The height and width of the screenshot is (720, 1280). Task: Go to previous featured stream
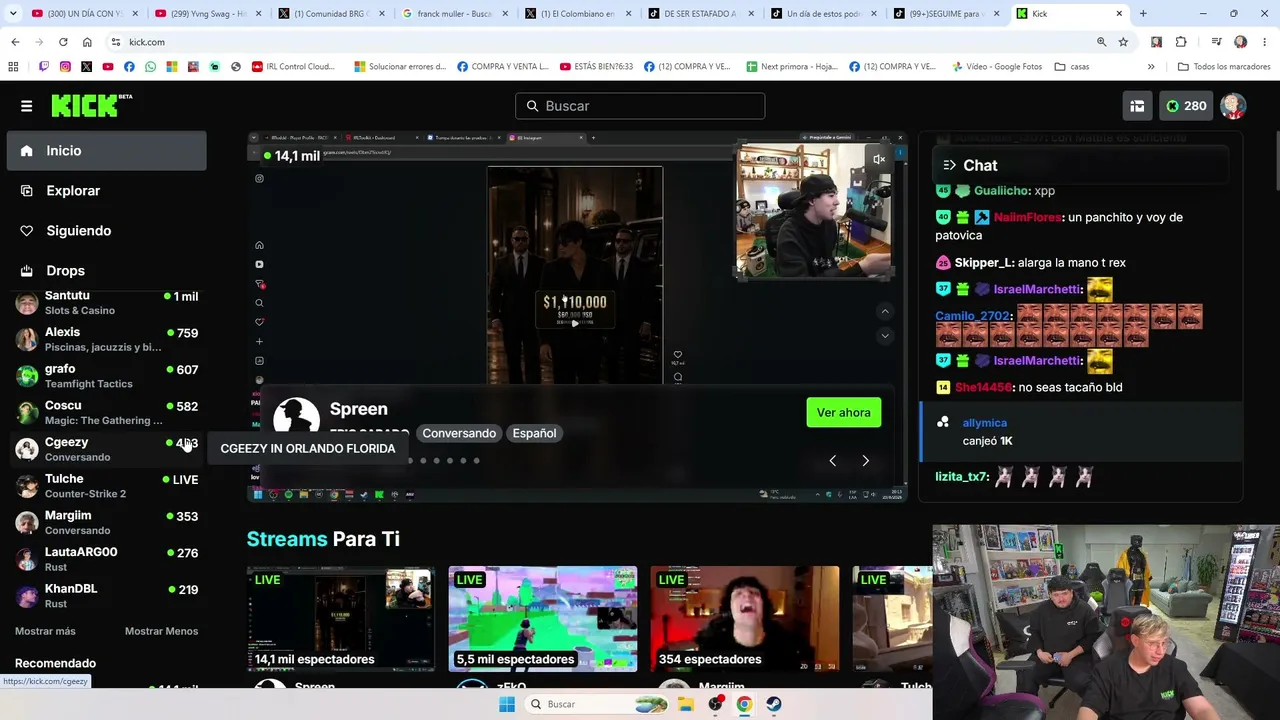coord(832,460)
